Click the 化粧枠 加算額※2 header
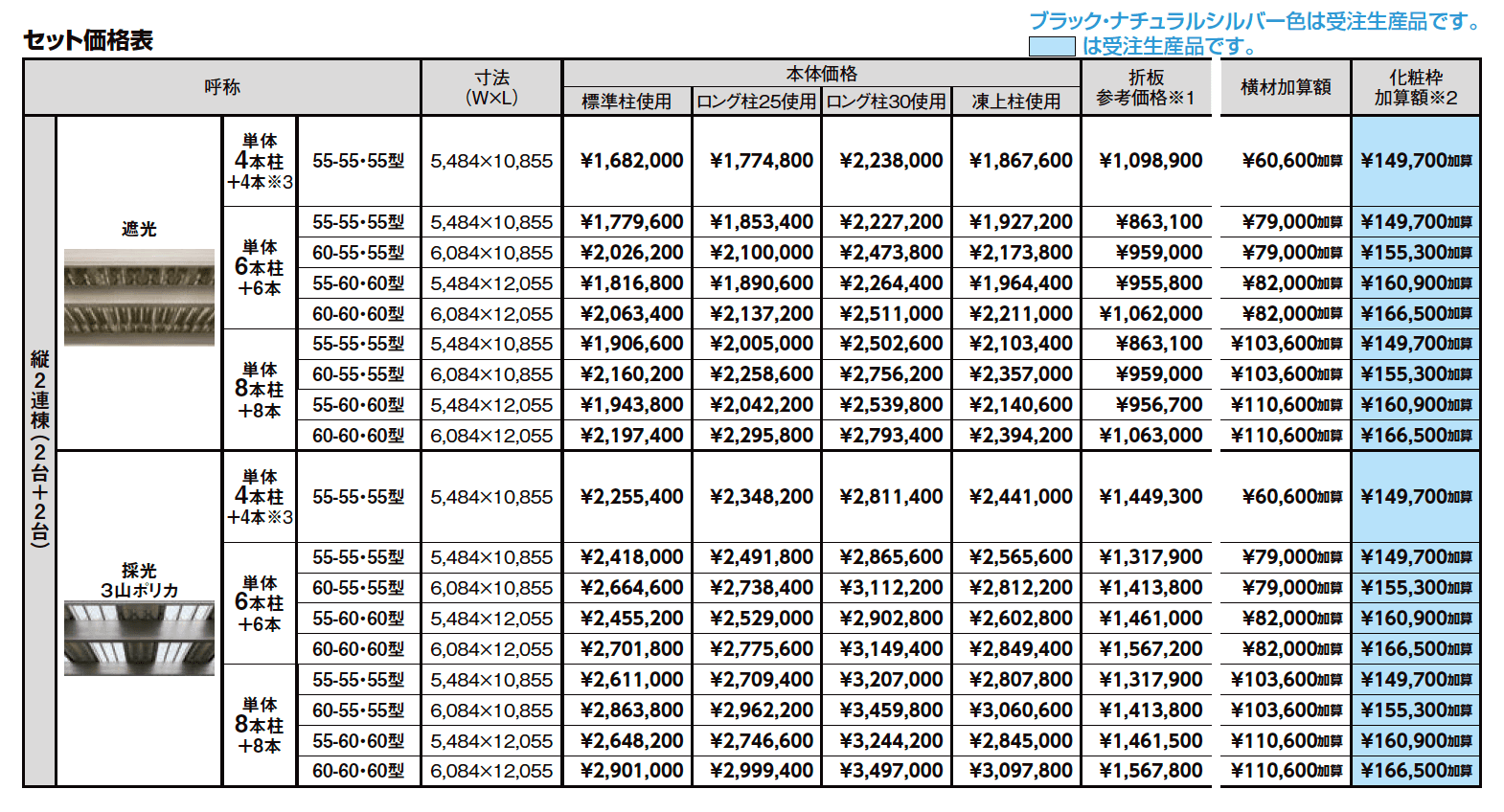 pos(1416,87)
